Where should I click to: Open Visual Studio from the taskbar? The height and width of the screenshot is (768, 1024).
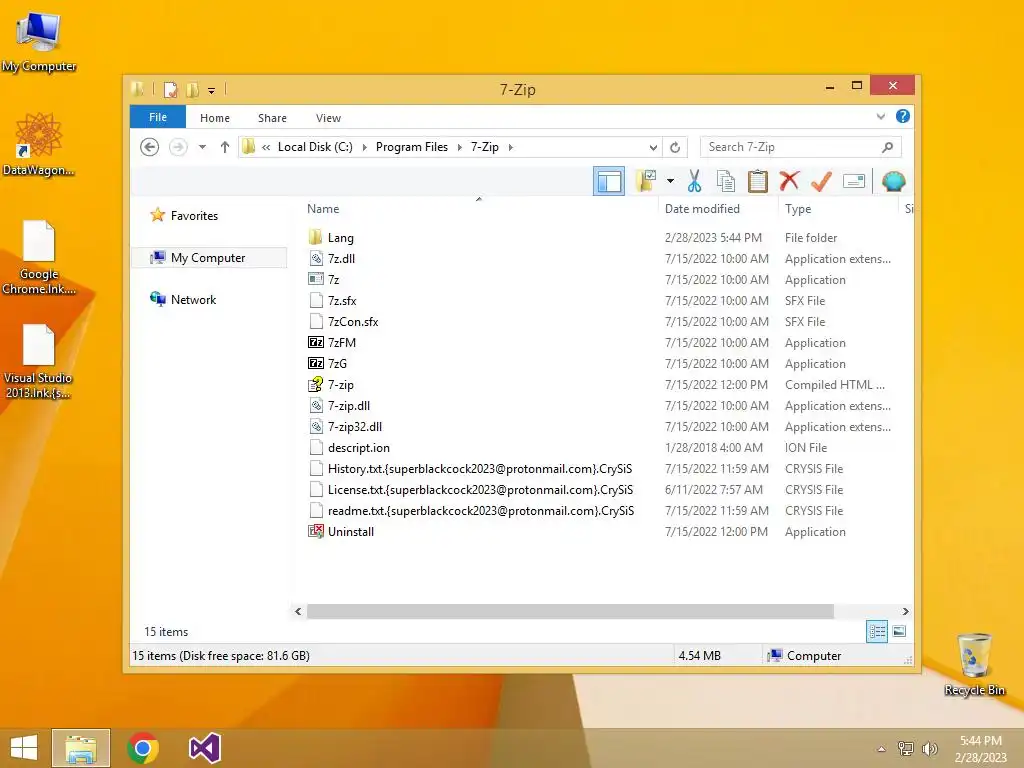point(204,748)
